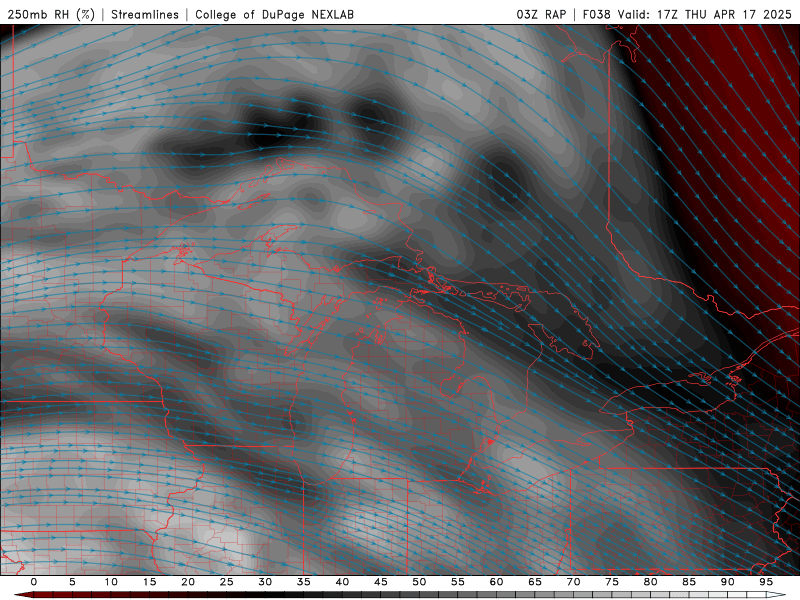Click the "College of DuPage NEXLAB" text
This screenshot has height=600, width=800.
point(274,15)
